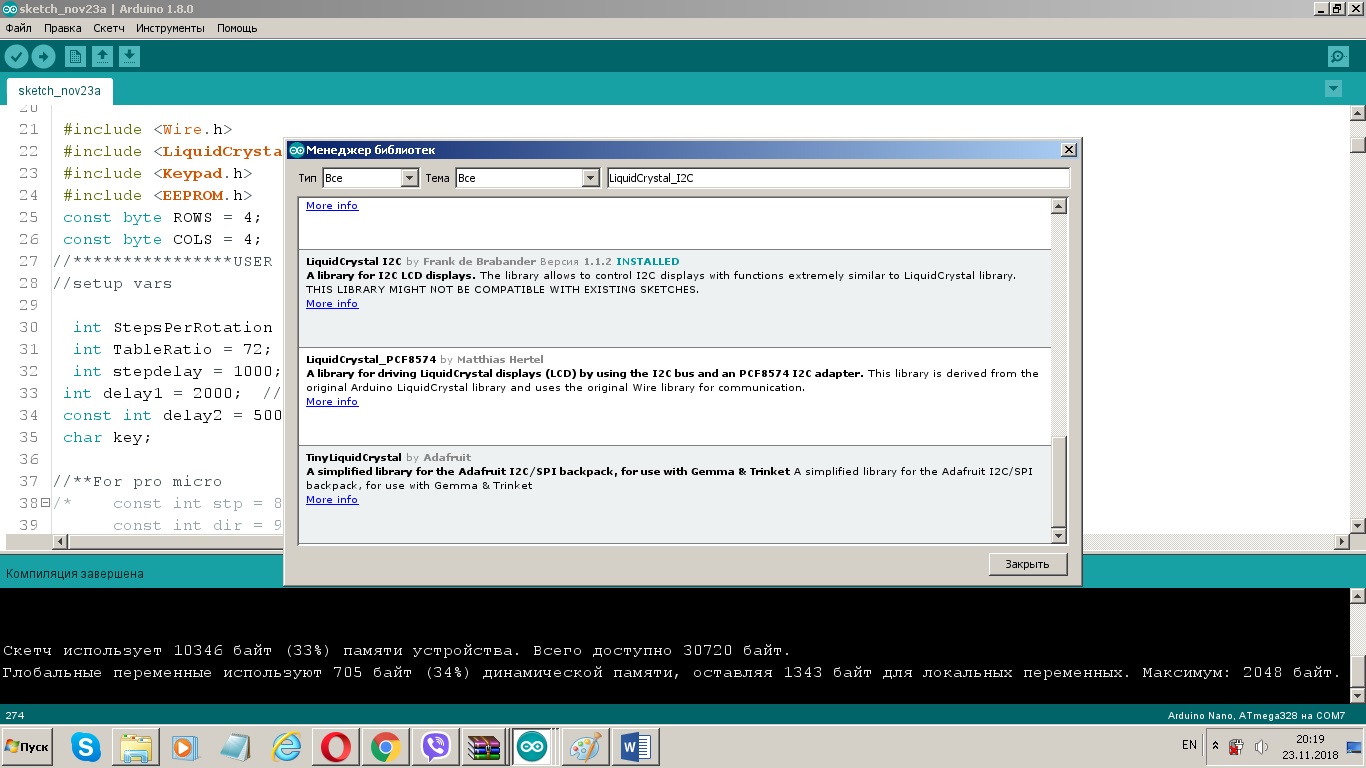Click the library list scrollbar down arrow
Viewport: 1366px width, 768px height.
coord(1060,536)
